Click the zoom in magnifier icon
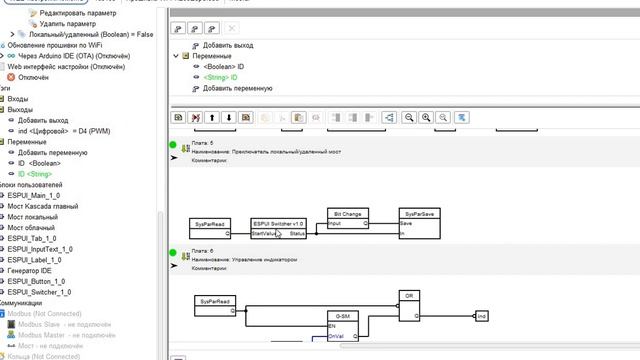Image resolution: width=640 pixels, height=360 pixels. tap(426, 118)
